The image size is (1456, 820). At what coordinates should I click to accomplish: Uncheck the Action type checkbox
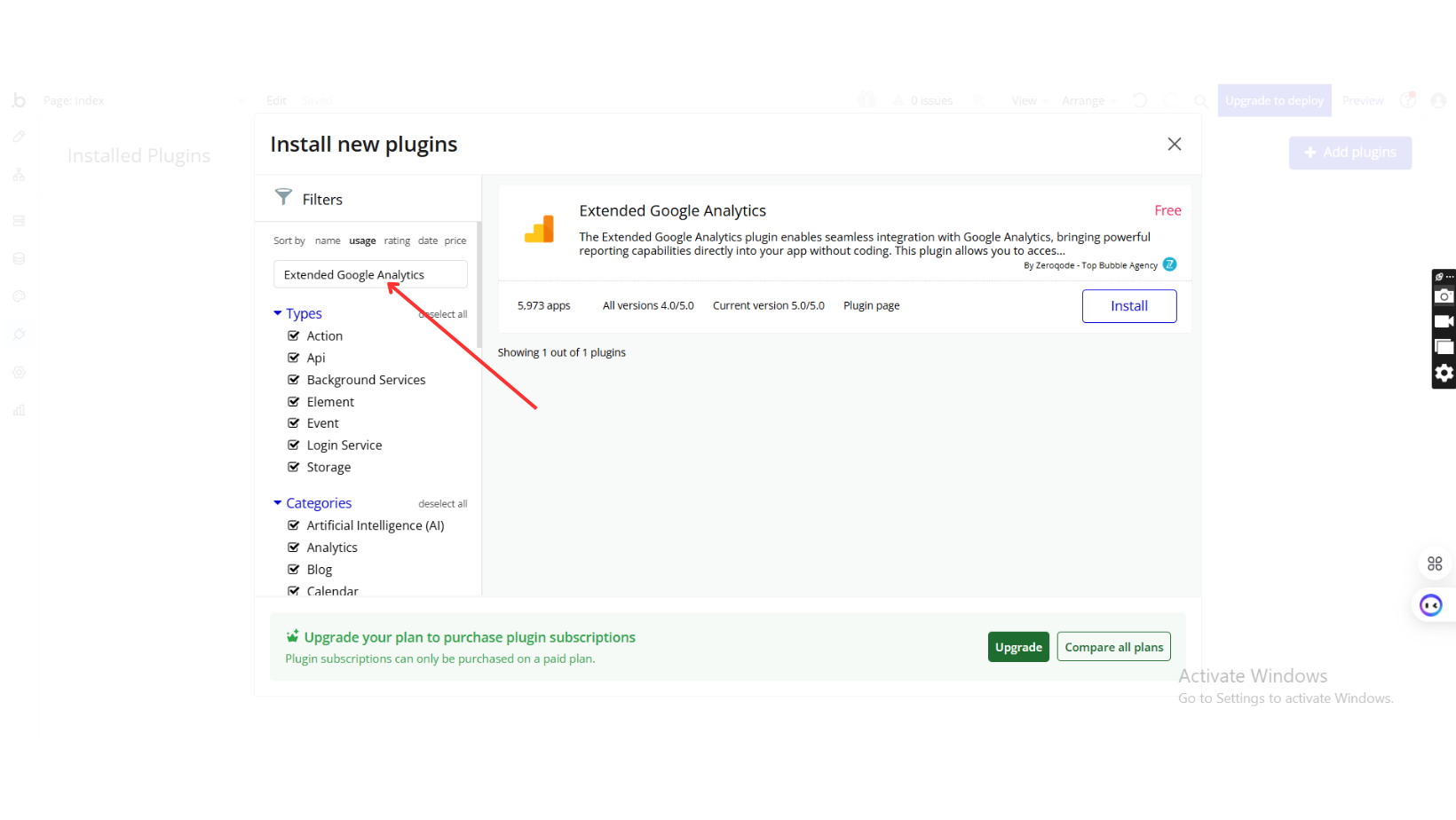293,335
